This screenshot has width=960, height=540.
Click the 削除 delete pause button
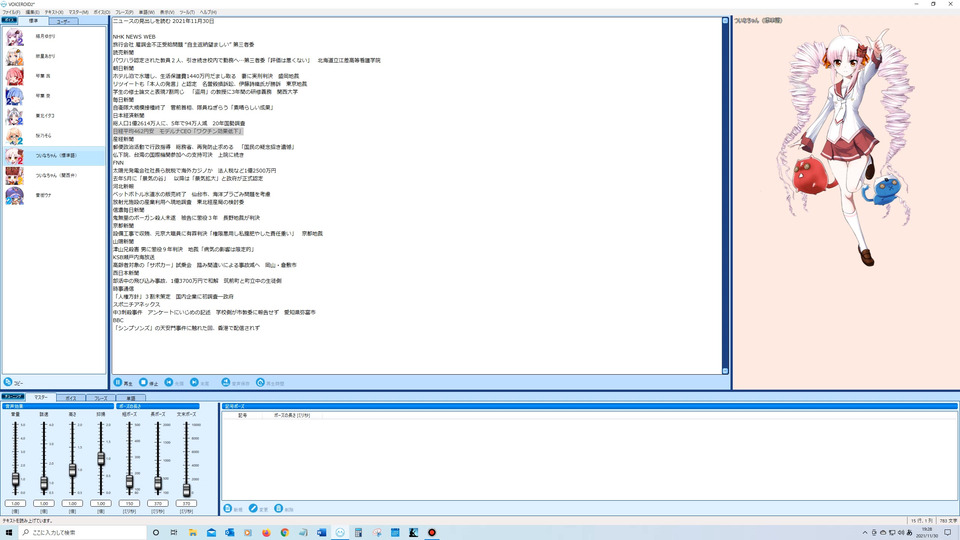(284, 509)
